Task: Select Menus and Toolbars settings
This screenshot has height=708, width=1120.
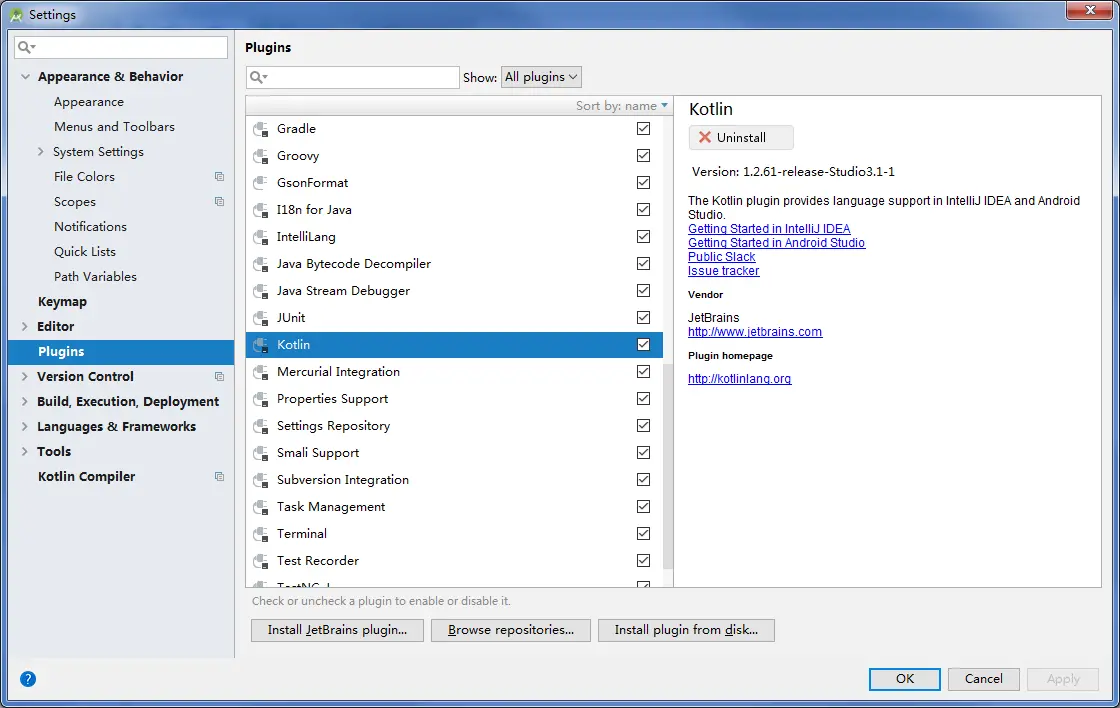Action: point(114,126)
